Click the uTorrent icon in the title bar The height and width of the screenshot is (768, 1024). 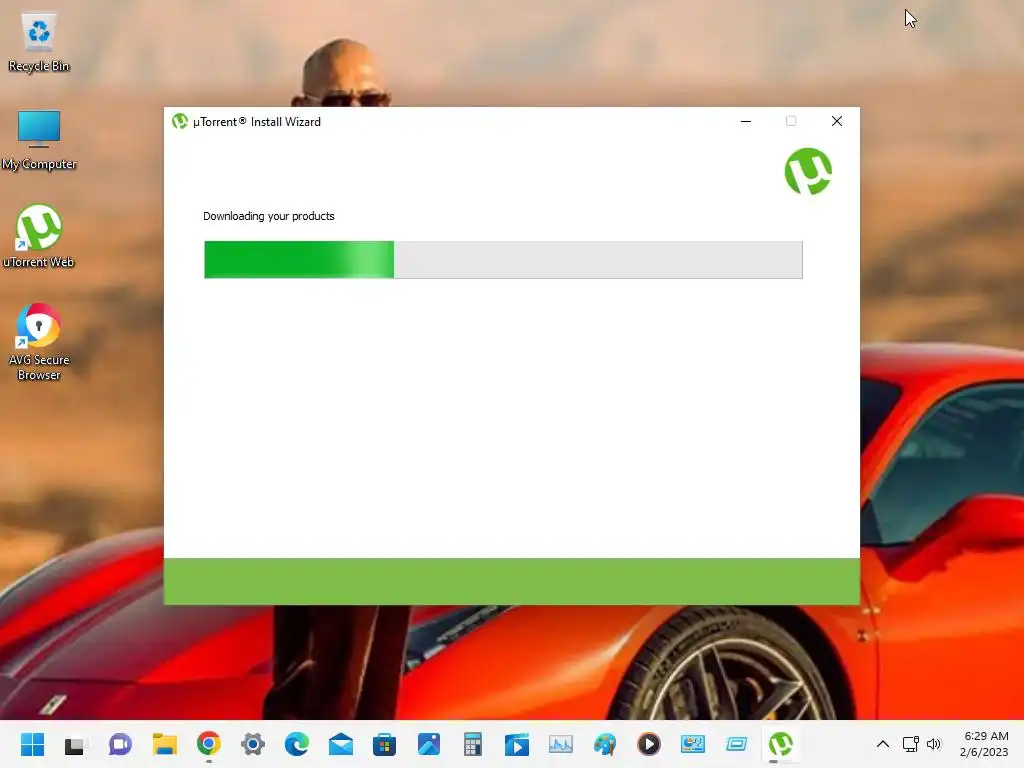tap(180, 121)
